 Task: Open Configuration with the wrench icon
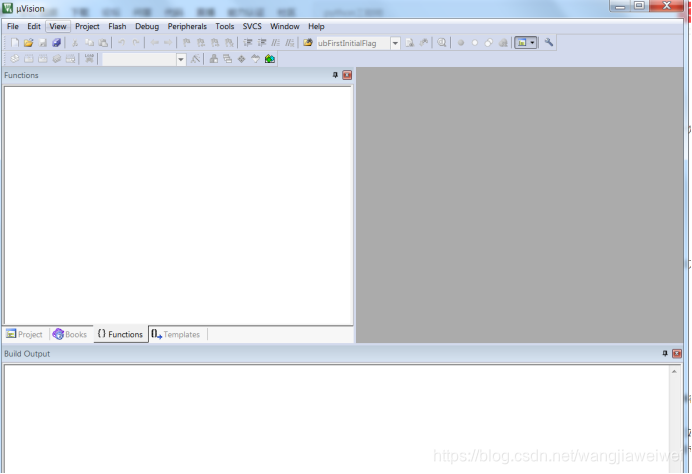click(549, 43)
